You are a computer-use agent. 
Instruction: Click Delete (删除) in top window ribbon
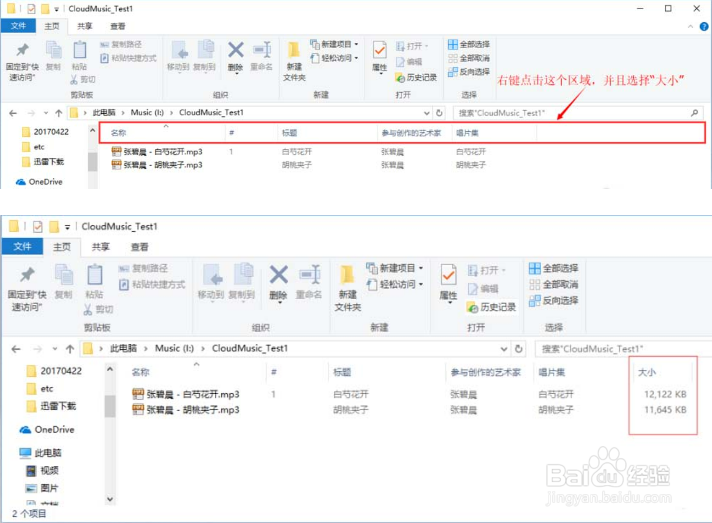(235, 56)
